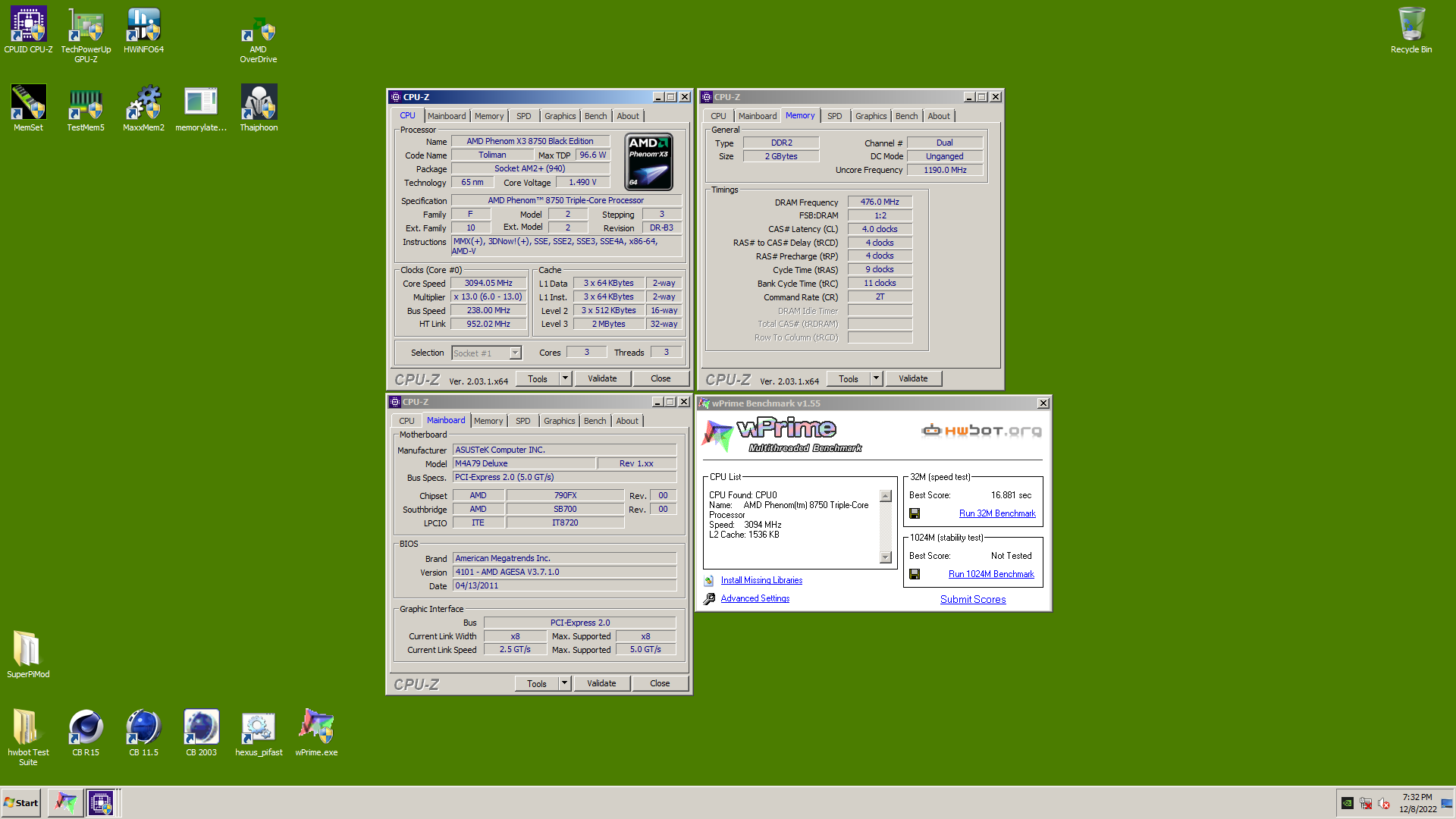The image size is (1456, 819).
Task: Click the NVIDIA tray icon in system tray
Action: click(x=1348, y=803)
